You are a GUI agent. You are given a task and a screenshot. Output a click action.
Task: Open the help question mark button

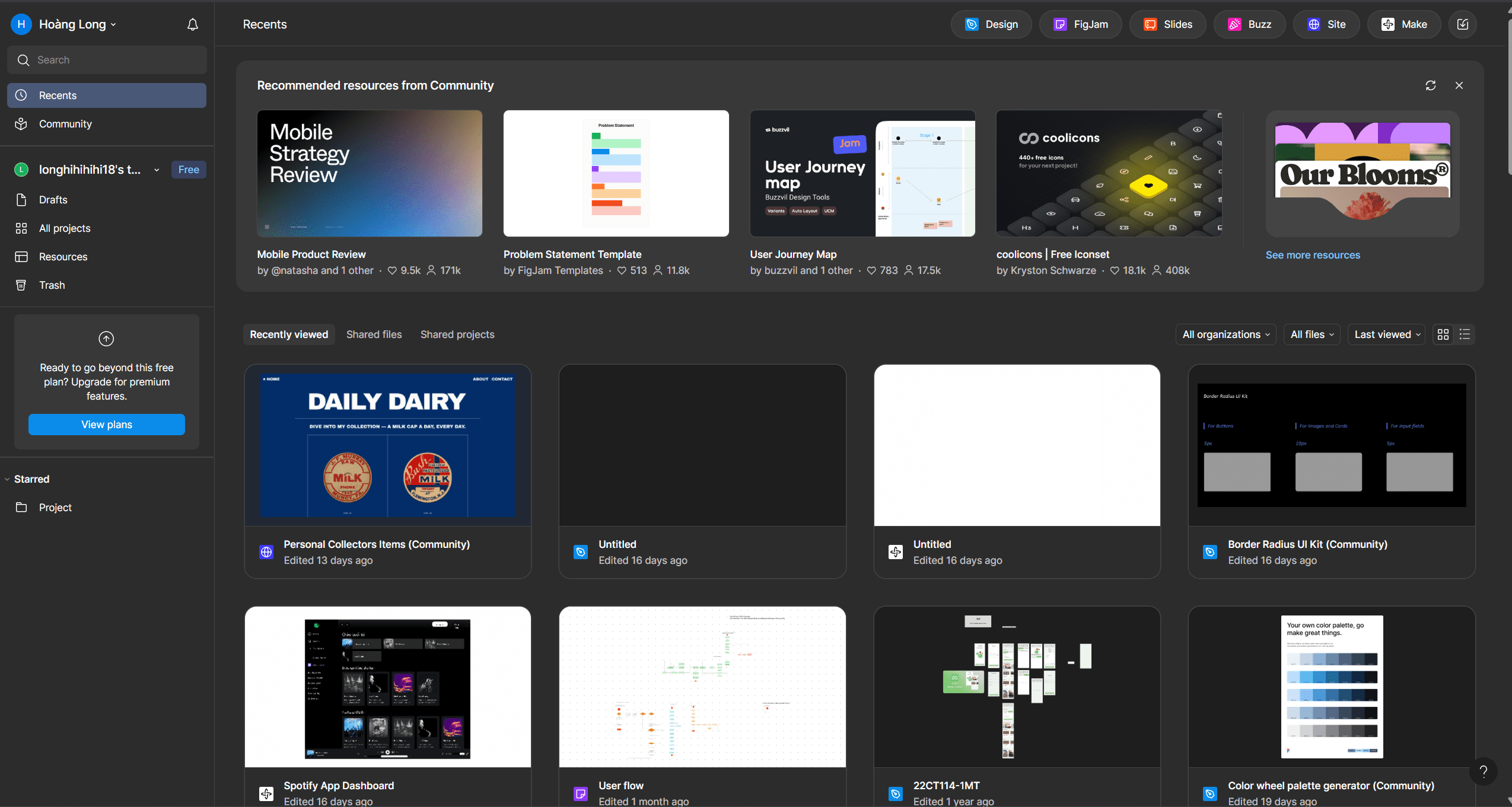(x=1483, y=771)
